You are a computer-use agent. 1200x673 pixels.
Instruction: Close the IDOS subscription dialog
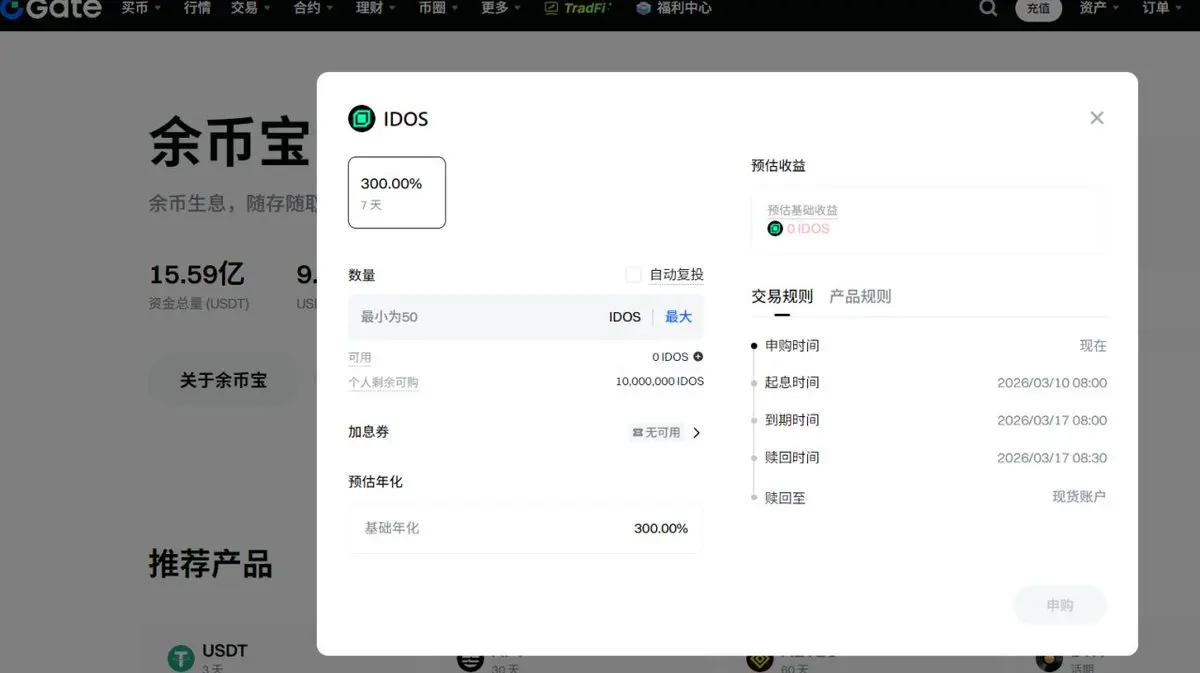1097,118
